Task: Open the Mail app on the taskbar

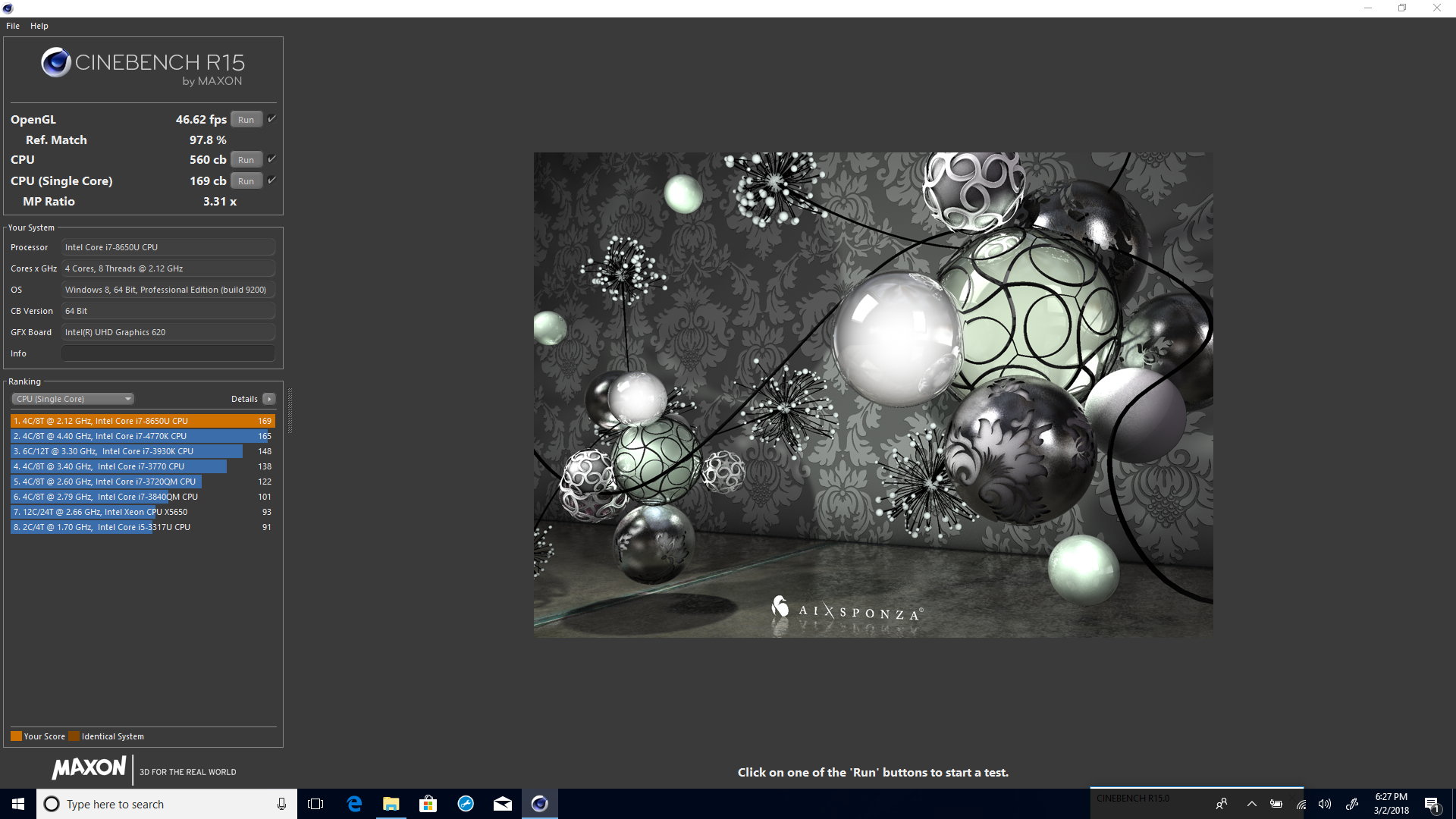Action: coord(502,804)
